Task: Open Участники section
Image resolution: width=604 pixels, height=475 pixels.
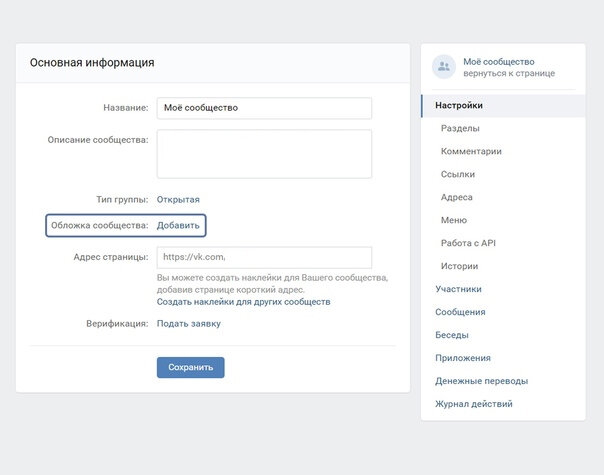Action: (x=458, y=289)
